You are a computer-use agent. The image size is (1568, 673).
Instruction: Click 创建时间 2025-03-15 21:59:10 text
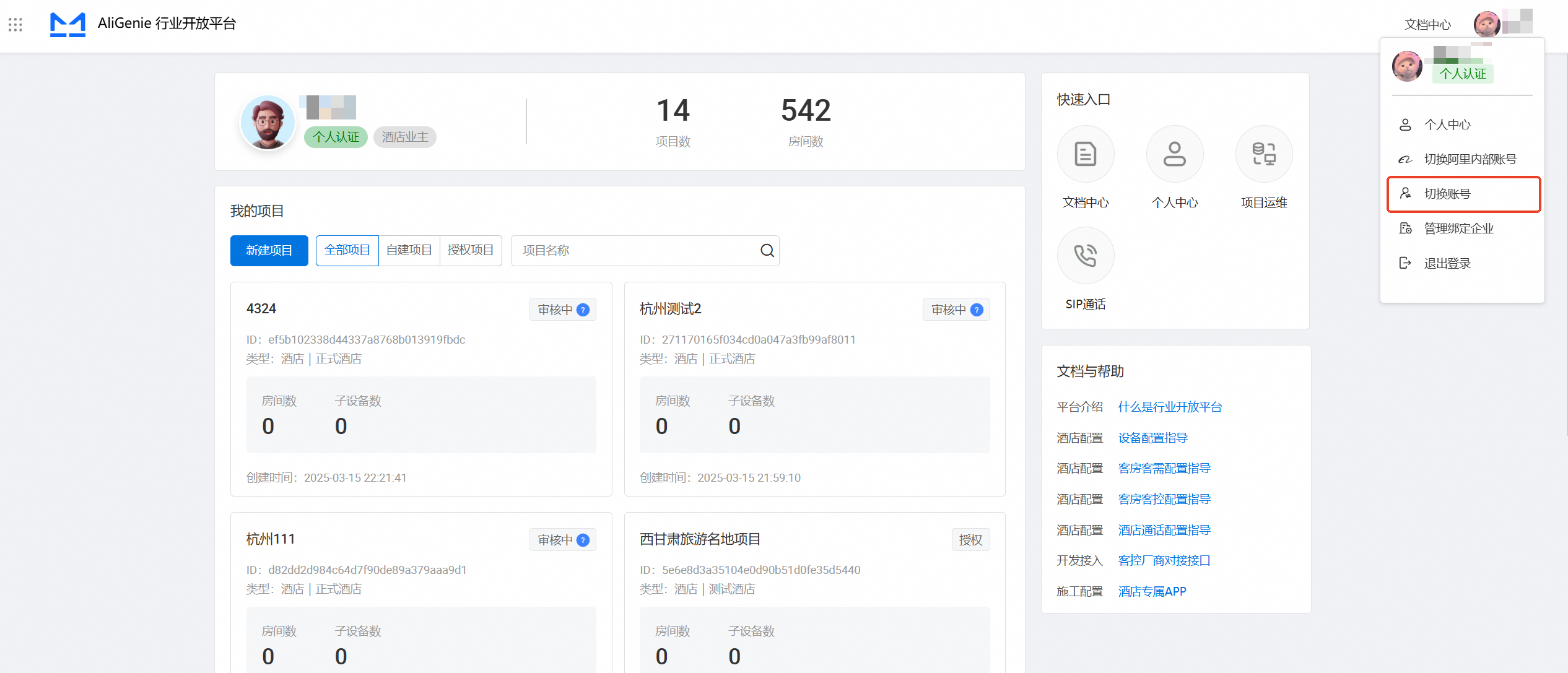point(720,477)
